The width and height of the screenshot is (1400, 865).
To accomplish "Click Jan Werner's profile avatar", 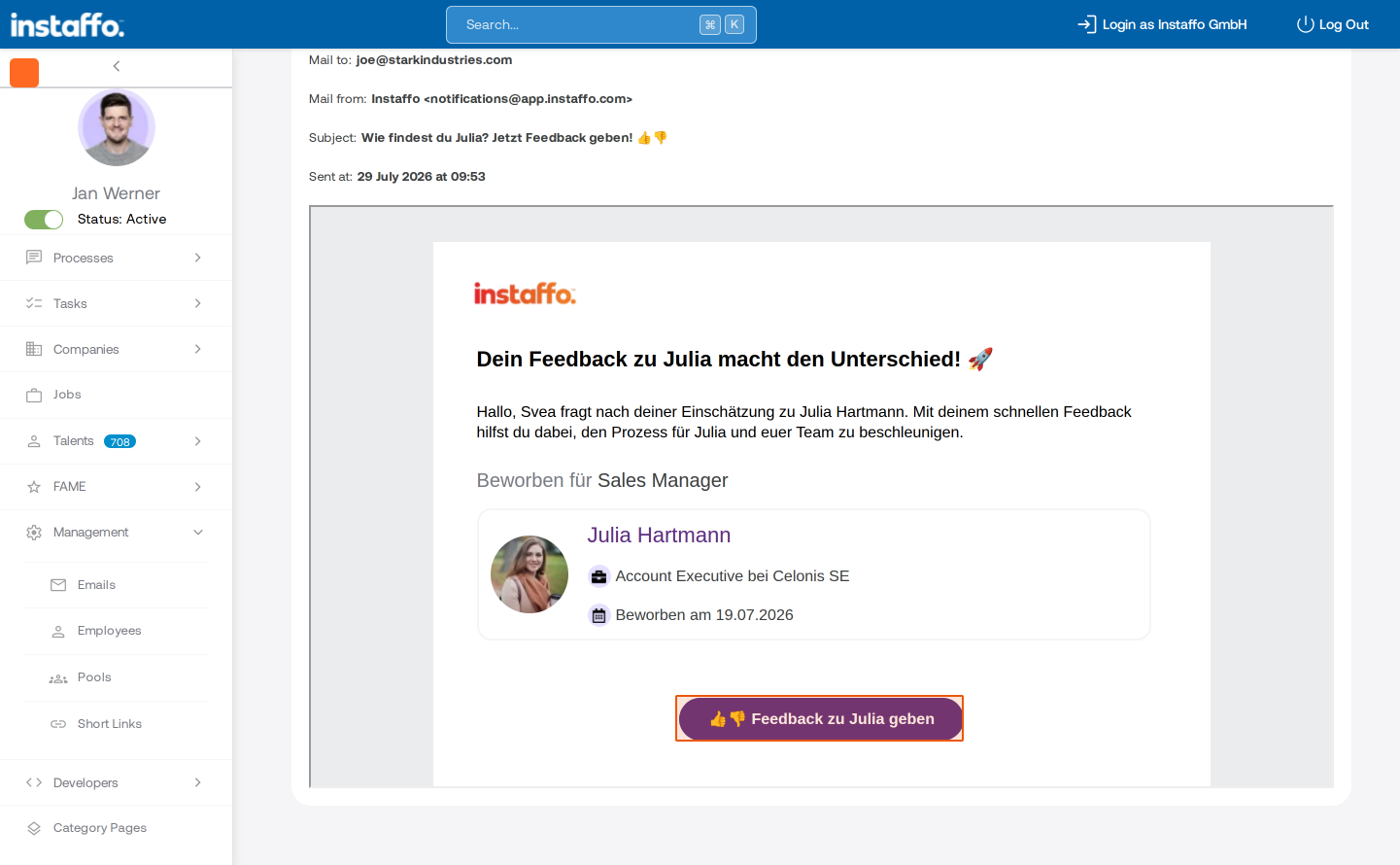I will coord(117,127).
